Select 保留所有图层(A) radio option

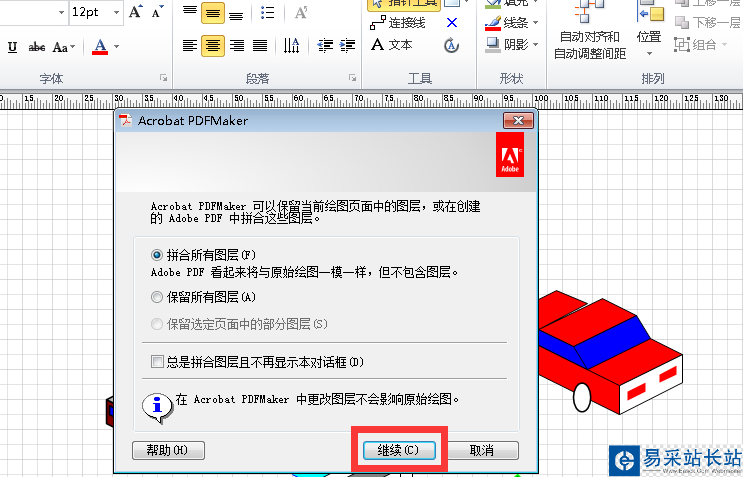click(x=156, y=297)
